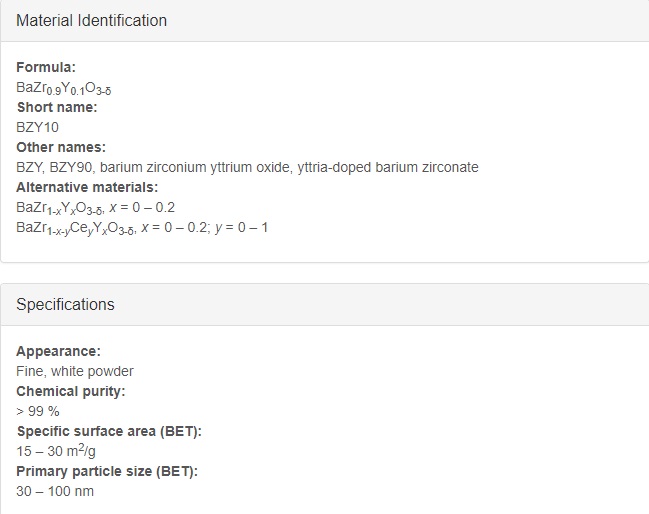
Task: Click the > 99 % purity value
Action: click(x=38, y=411)
